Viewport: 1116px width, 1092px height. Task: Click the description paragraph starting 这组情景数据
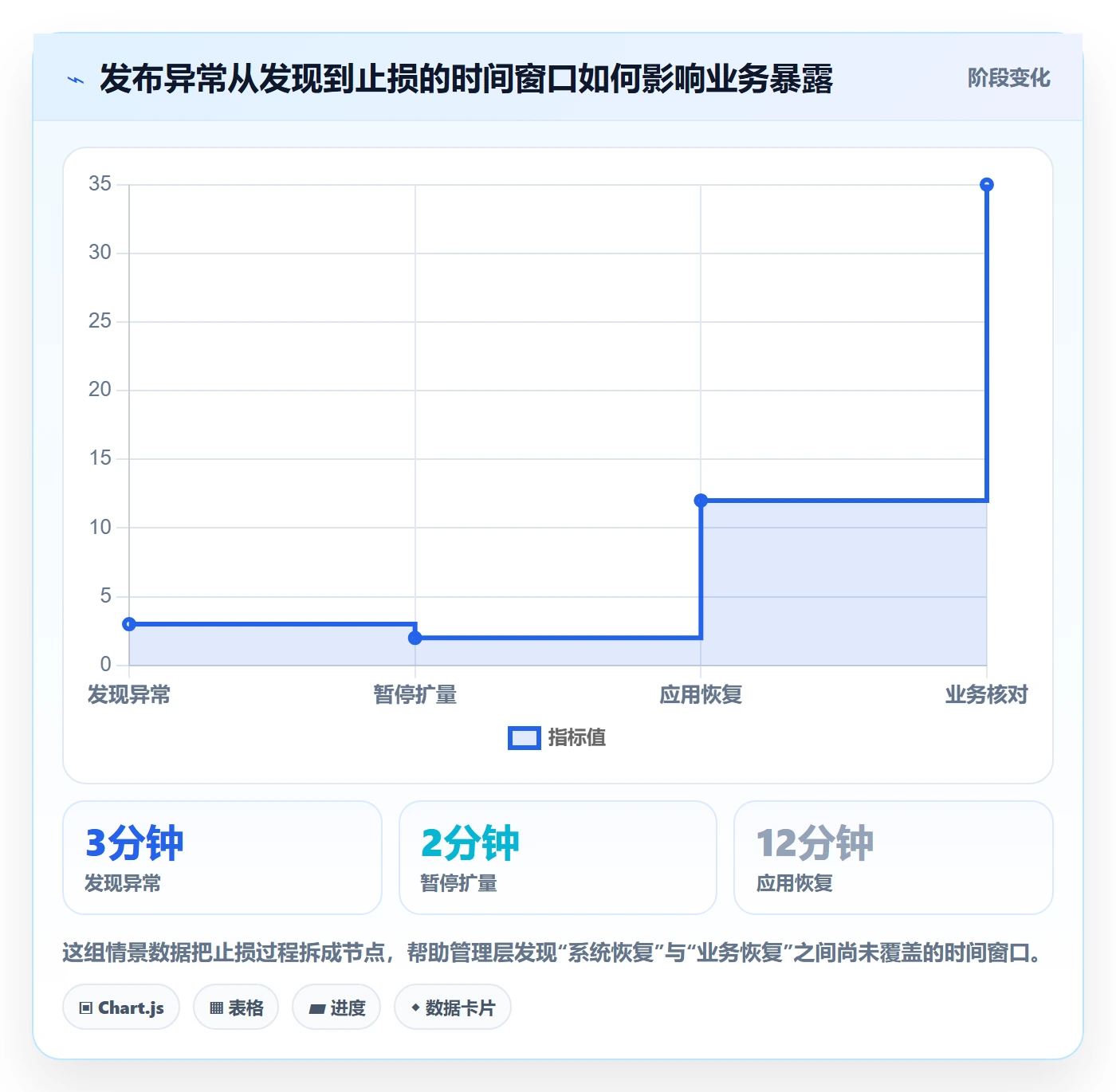coord(555,953)
